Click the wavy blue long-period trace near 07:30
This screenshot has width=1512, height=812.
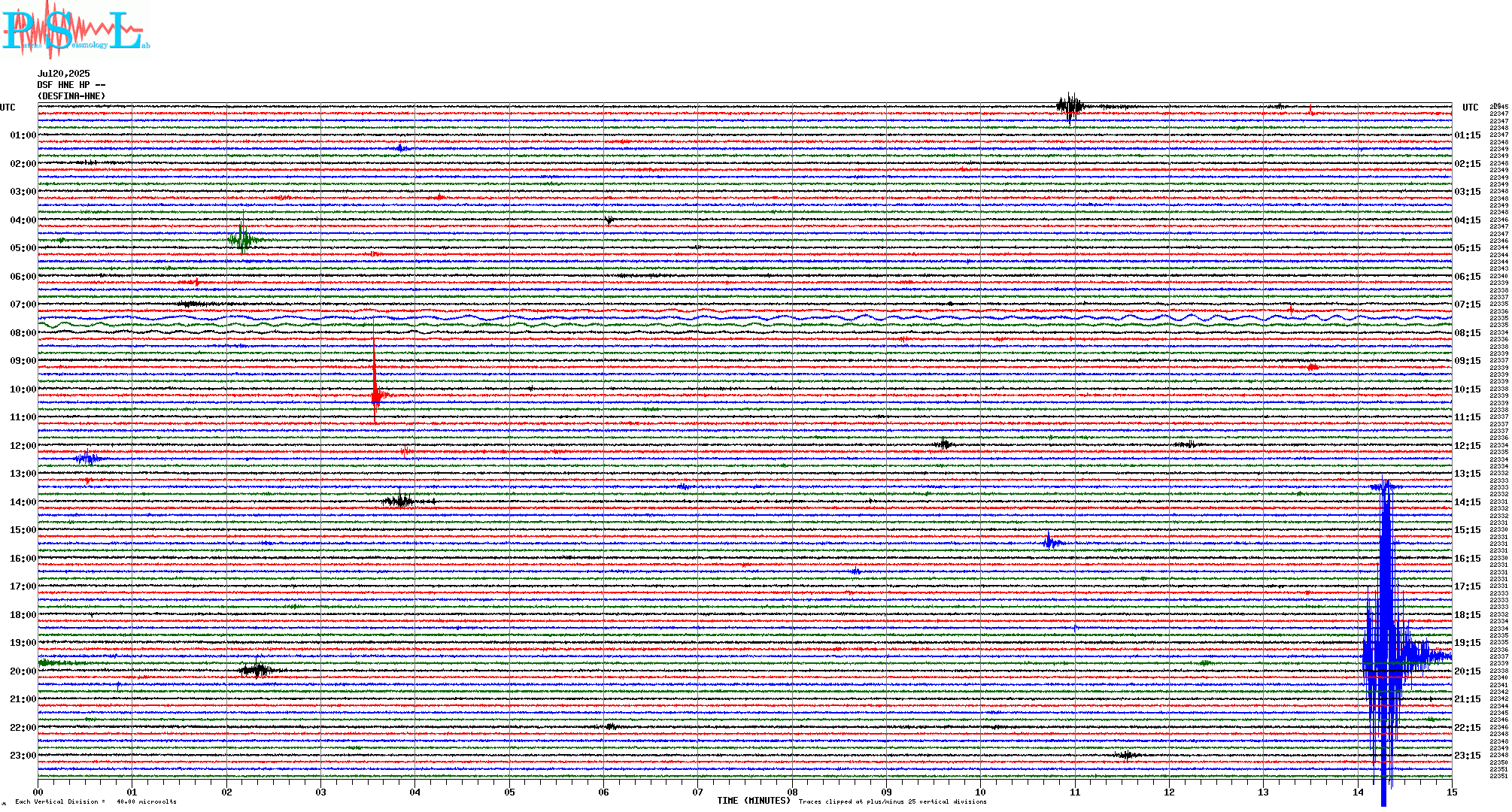coord(745,318)
